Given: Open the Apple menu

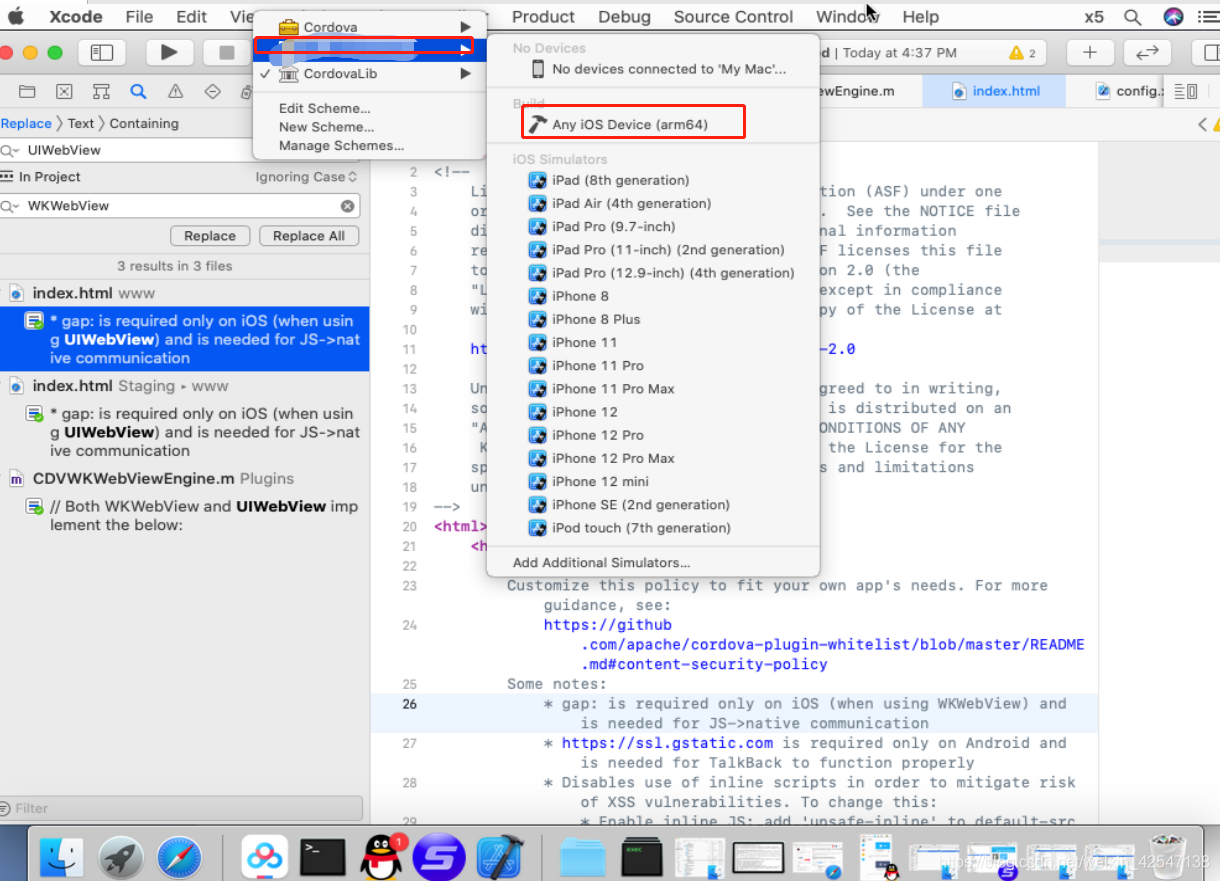Looking at the screenshot, I should click(16, 17).
